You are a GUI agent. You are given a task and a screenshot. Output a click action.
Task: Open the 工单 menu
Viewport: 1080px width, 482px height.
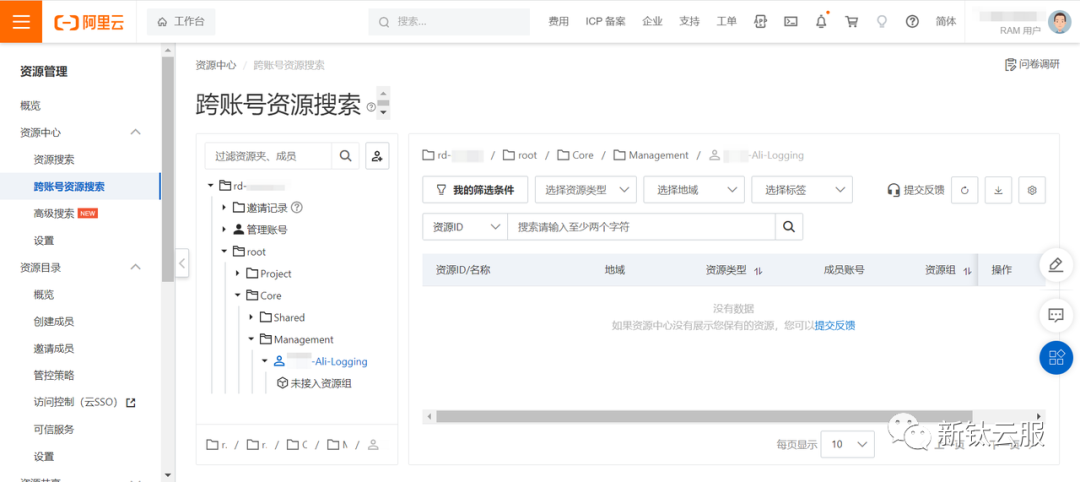[727, 22]
